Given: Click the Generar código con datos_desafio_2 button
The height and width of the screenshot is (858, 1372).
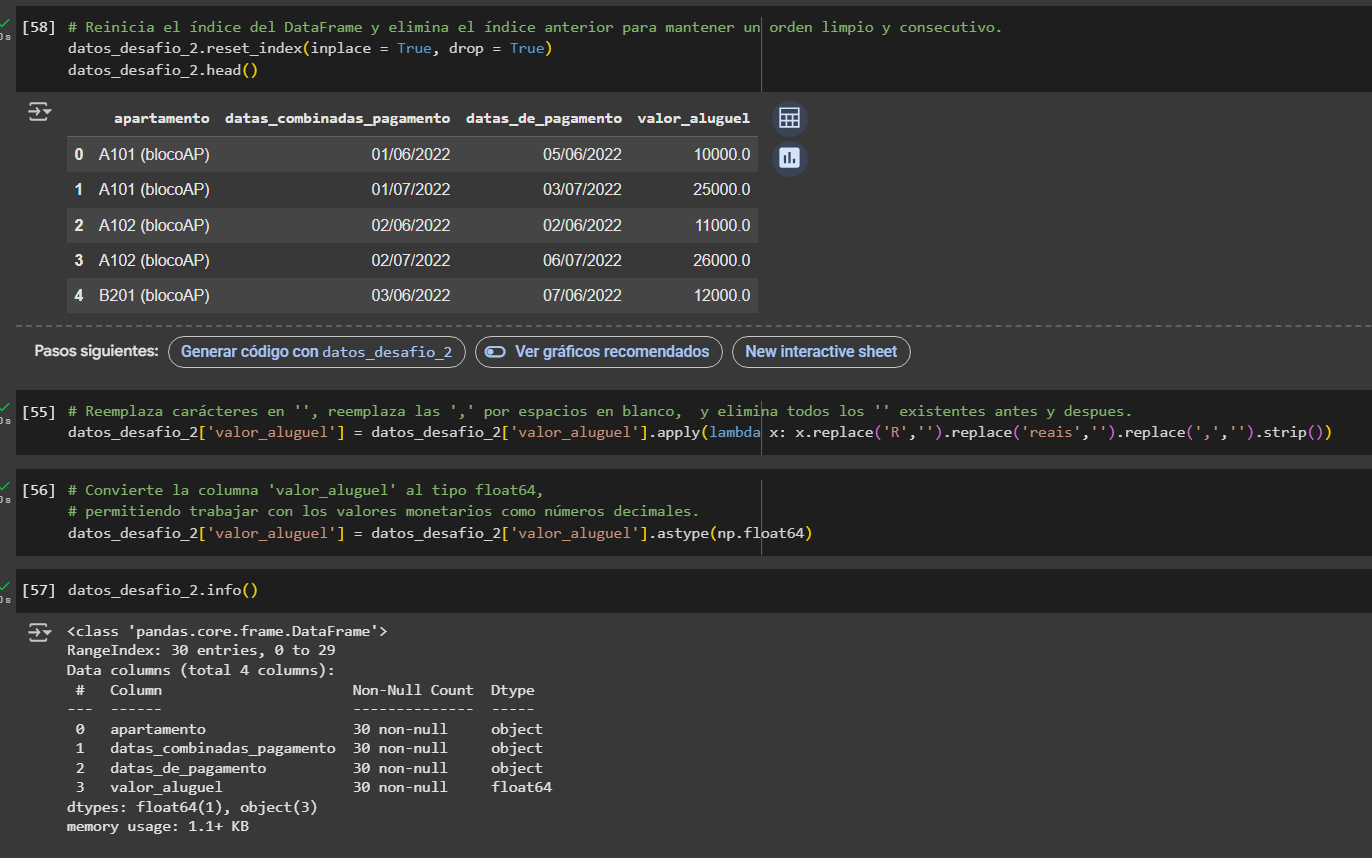Looking at the screenshot, I should tap(316, 352).
